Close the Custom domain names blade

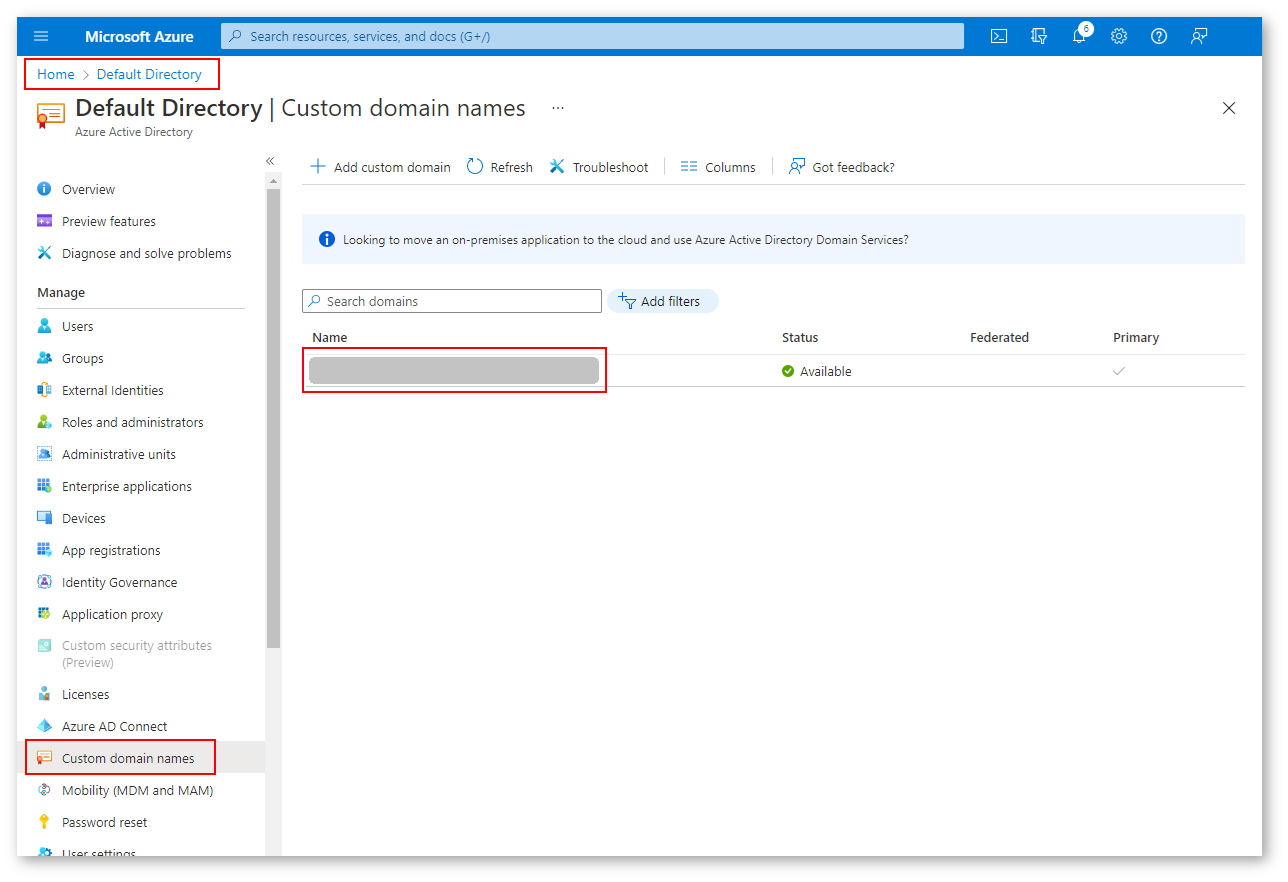[x=1229, y=108]
